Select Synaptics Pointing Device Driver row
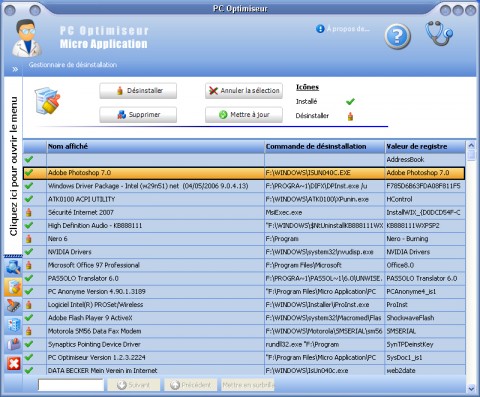Screen dimensions: 480x397 tap(244, 344)
